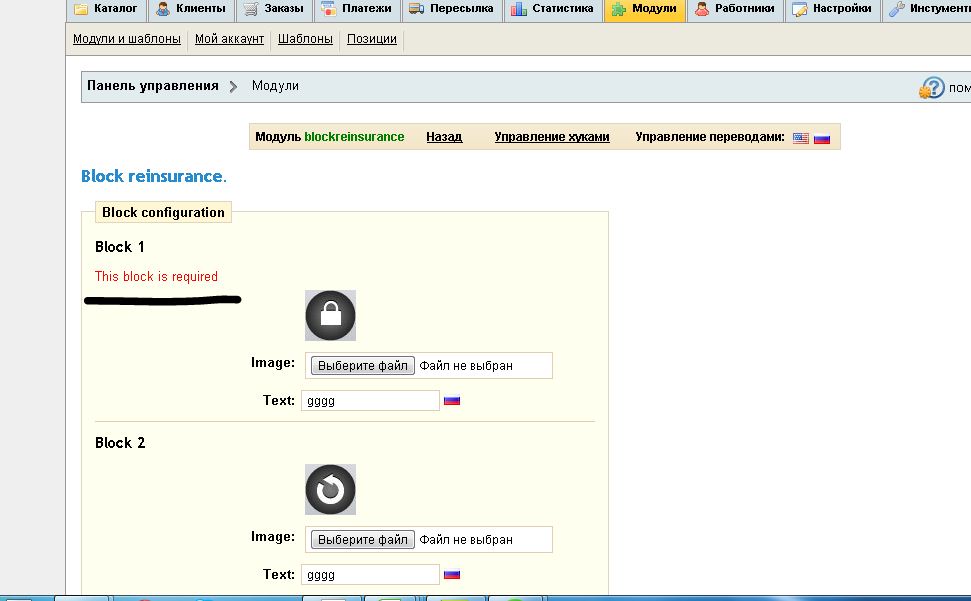Click the Платежи payment icon
This screenshot has height=601, width=971.
click(x=328, y=9)
